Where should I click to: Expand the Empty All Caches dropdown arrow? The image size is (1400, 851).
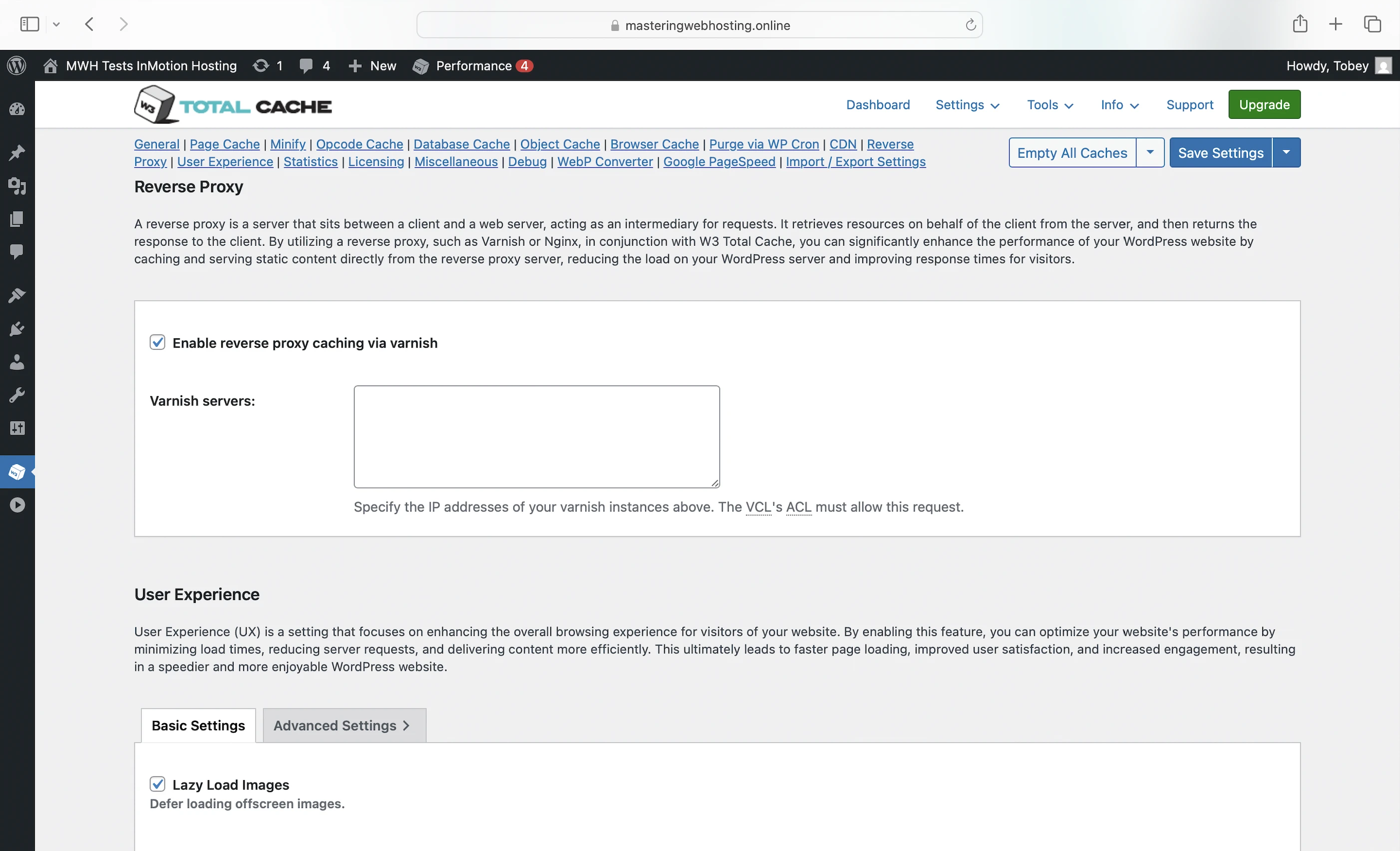tap(1149, 152)
